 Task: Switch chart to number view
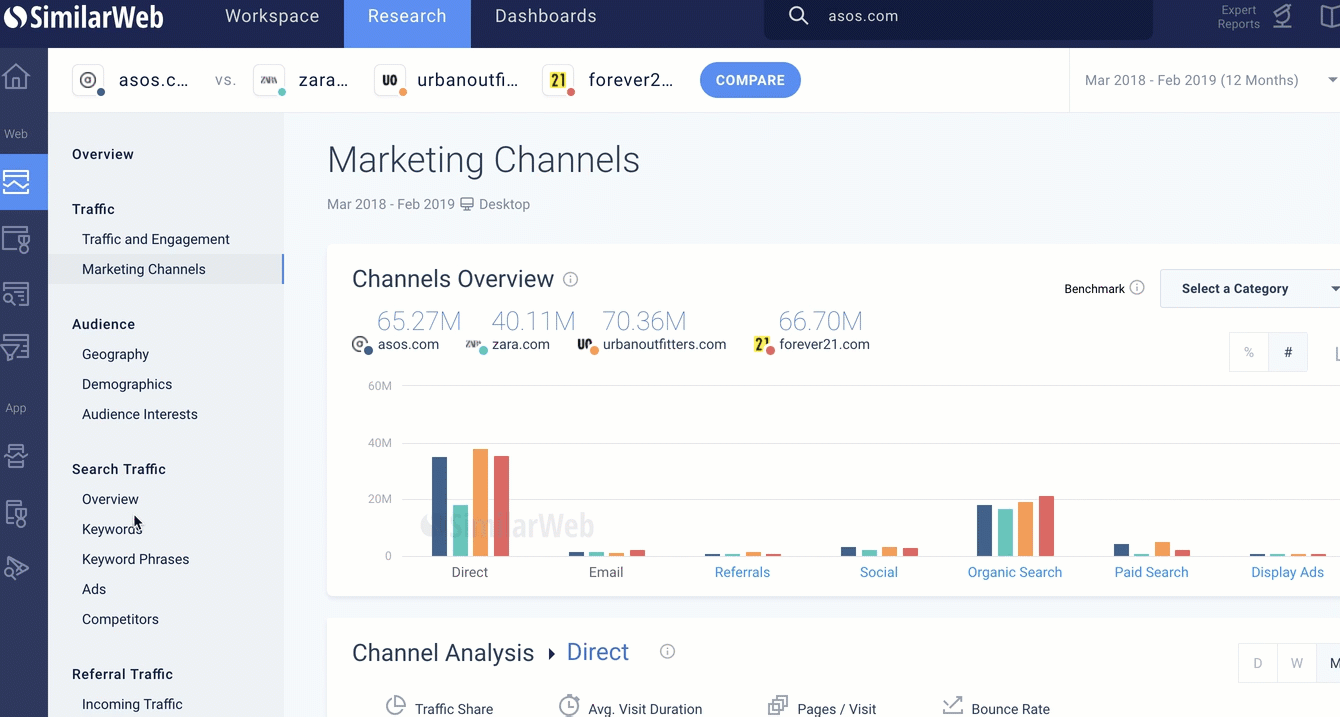(1288, 352)
